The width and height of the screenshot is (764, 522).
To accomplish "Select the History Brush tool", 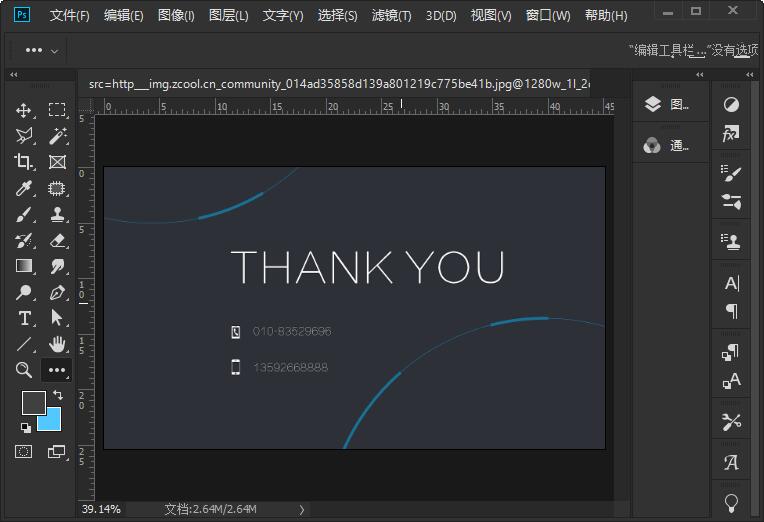I will point(23,240).
